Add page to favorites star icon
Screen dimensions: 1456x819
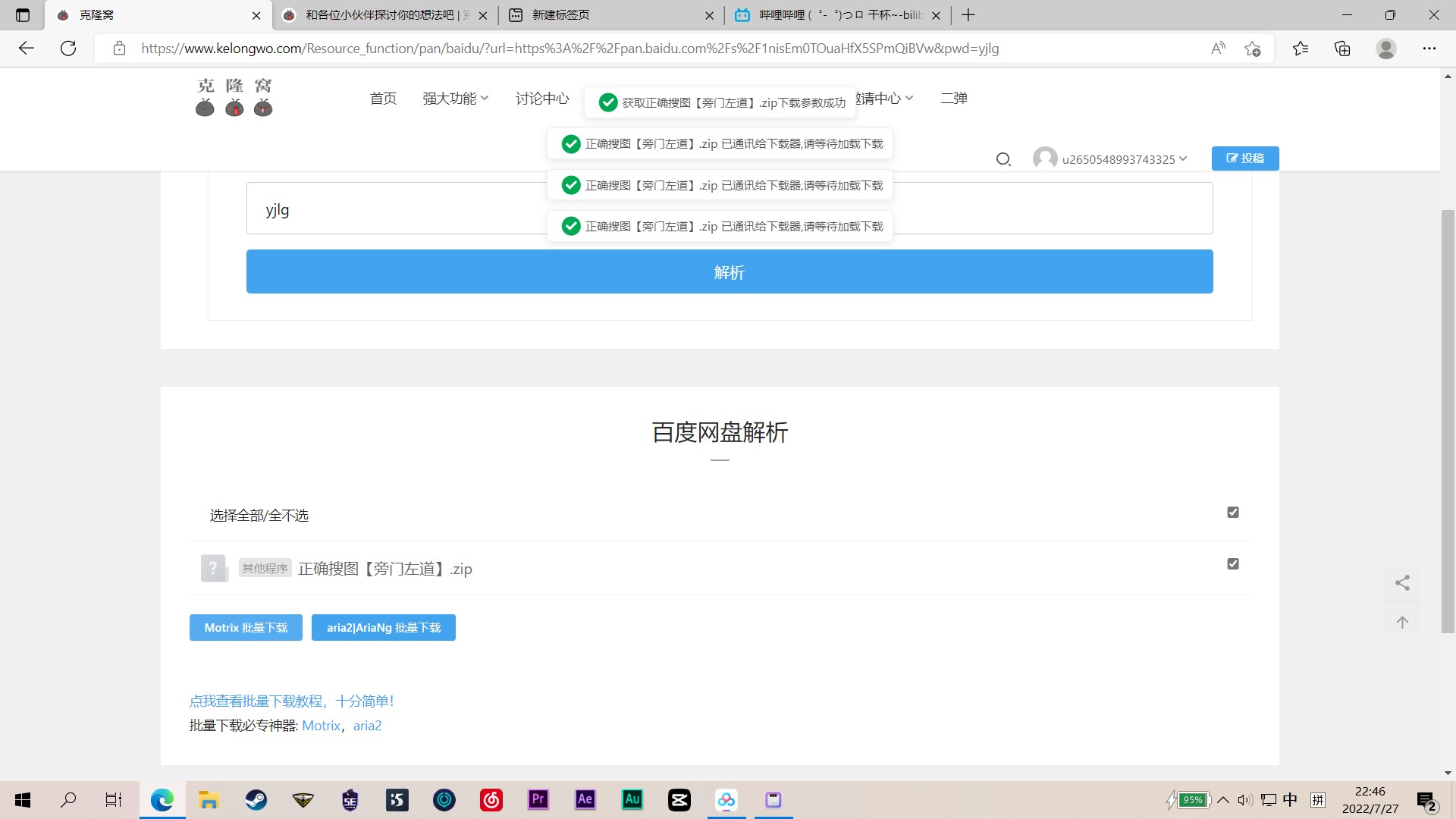tap(1252, 49)
